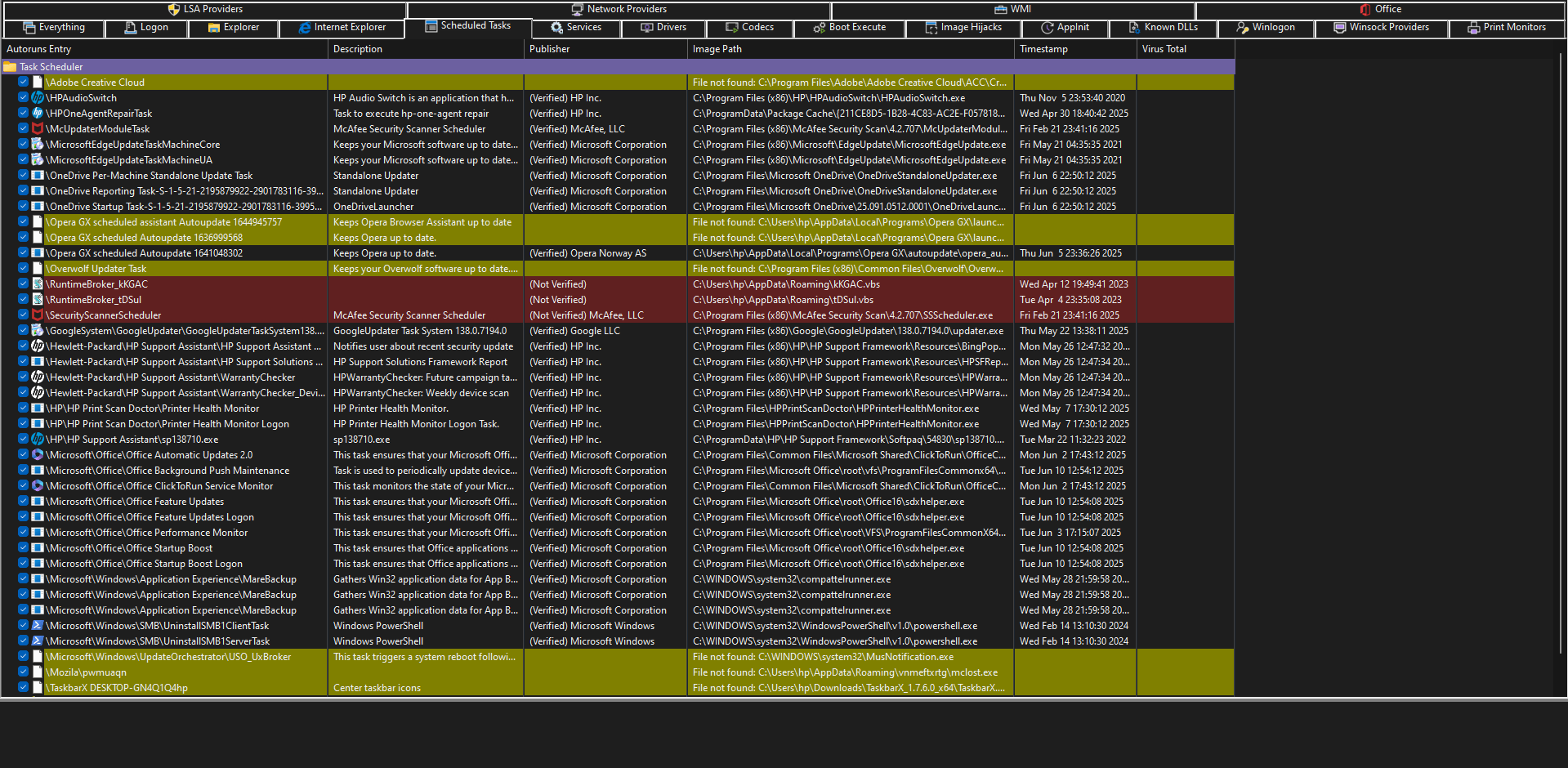Sort entries by the Timestamp column header
Image resolution: width=1568 pixels, height=768 pixels.
pyautogui.click(x=1075, y=49)
